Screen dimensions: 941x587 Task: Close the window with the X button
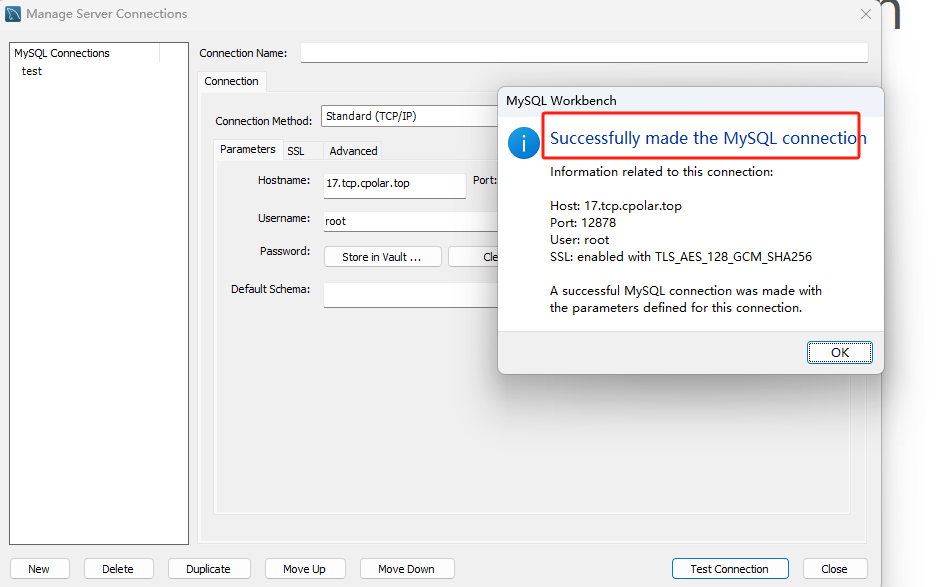(x=865, y=14)
